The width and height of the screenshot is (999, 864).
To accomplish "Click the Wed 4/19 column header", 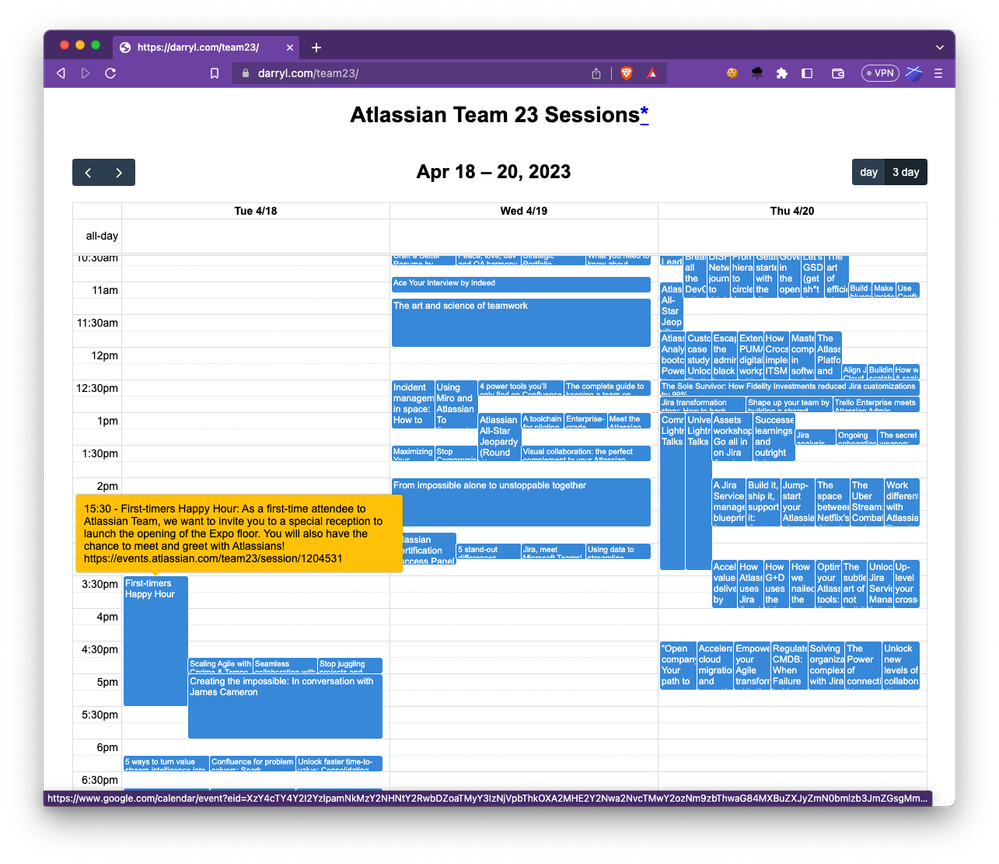I will (x=524, y=211).
